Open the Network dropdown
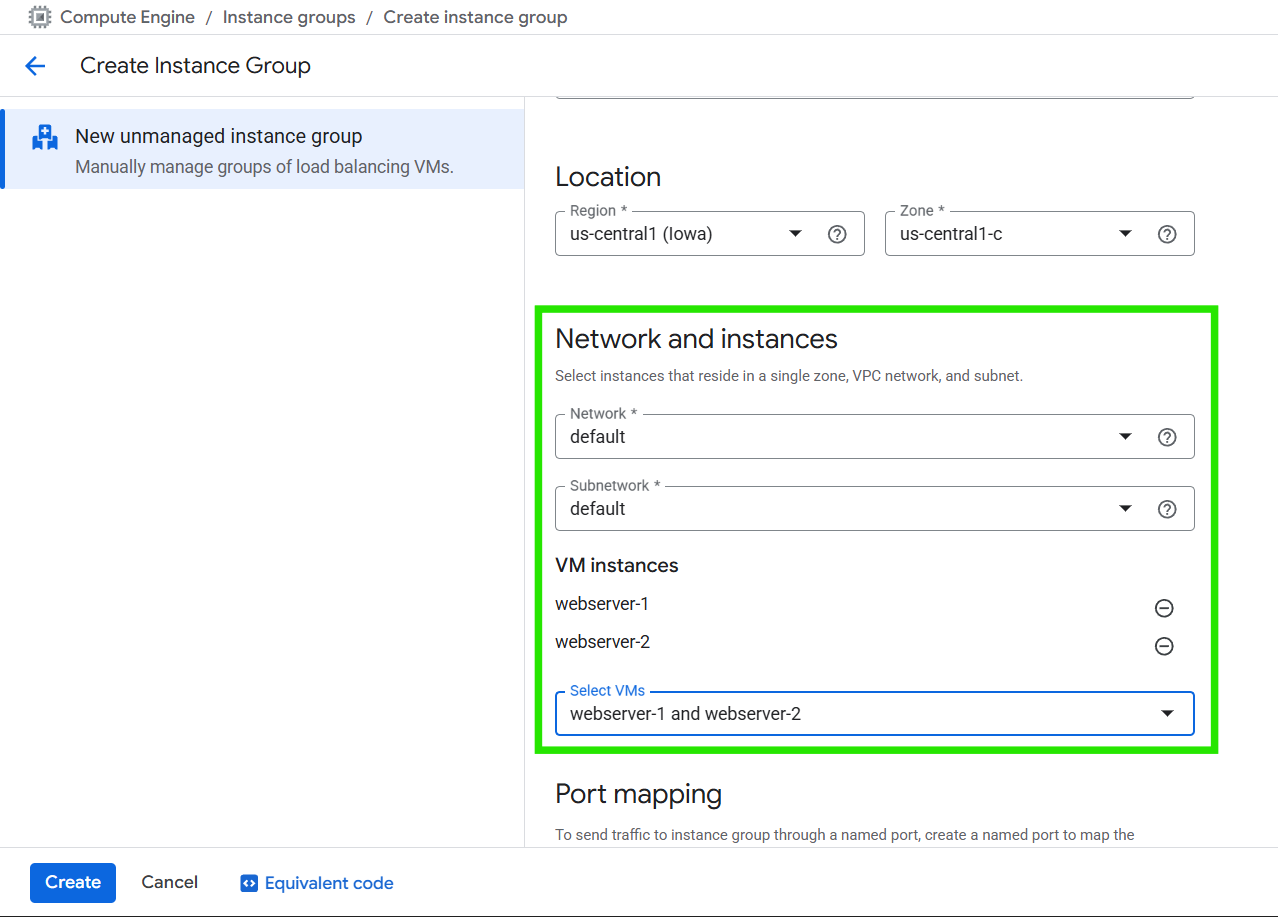 pyautogui.click(x=1125, y=437)
